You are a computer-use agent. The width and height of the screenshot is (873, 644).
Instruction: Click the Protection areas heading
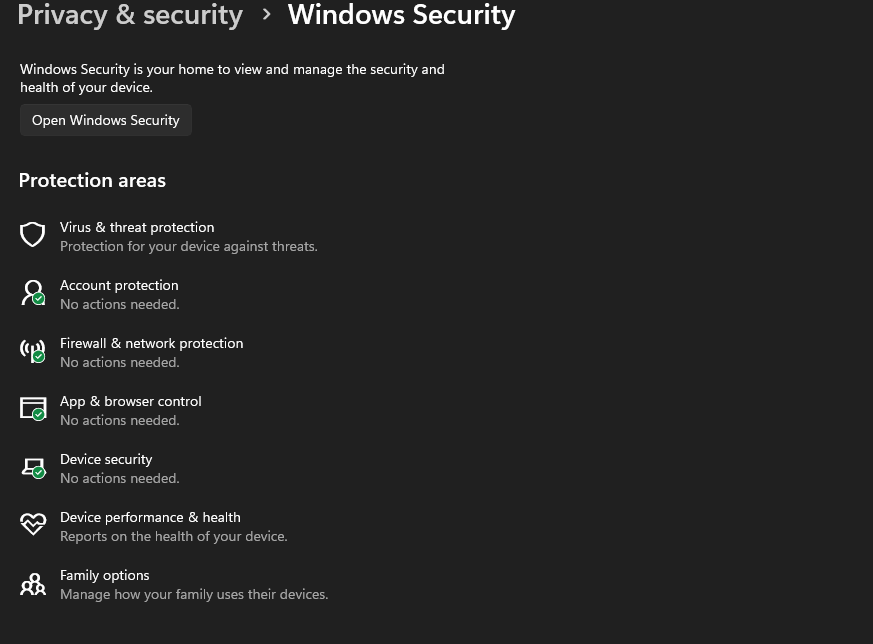pyautogui.click(x=92, y=181)
